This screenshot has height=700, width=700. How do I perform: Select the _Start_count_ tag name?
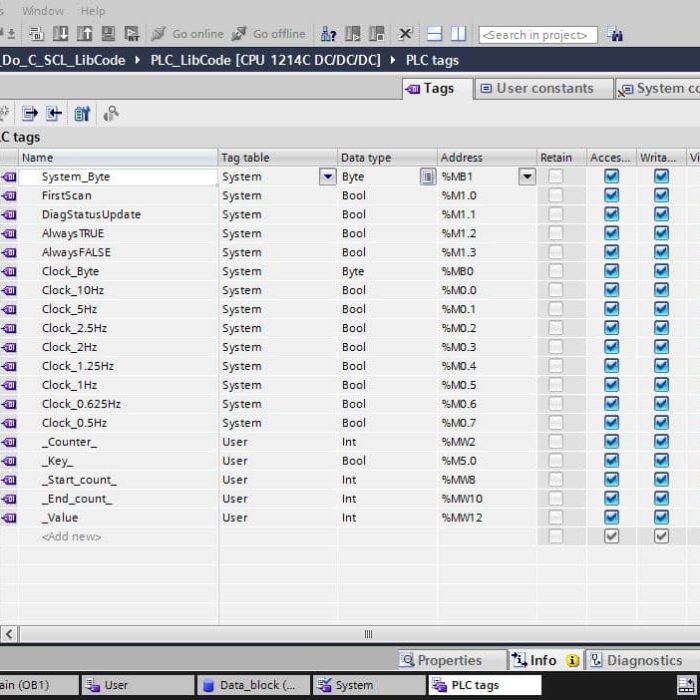pos(79,480)
